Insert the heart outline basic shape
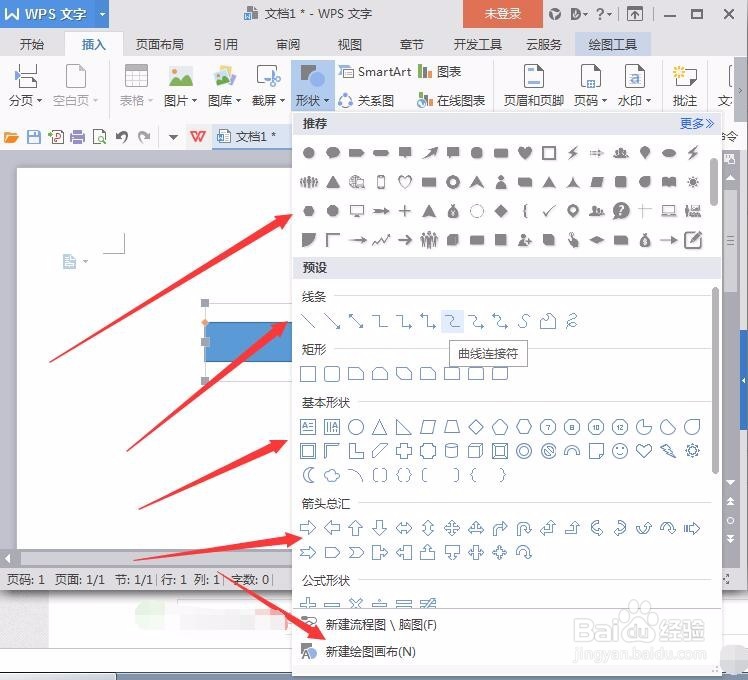Viewport: 748px width, 680px height. click(x=644, y=450)
